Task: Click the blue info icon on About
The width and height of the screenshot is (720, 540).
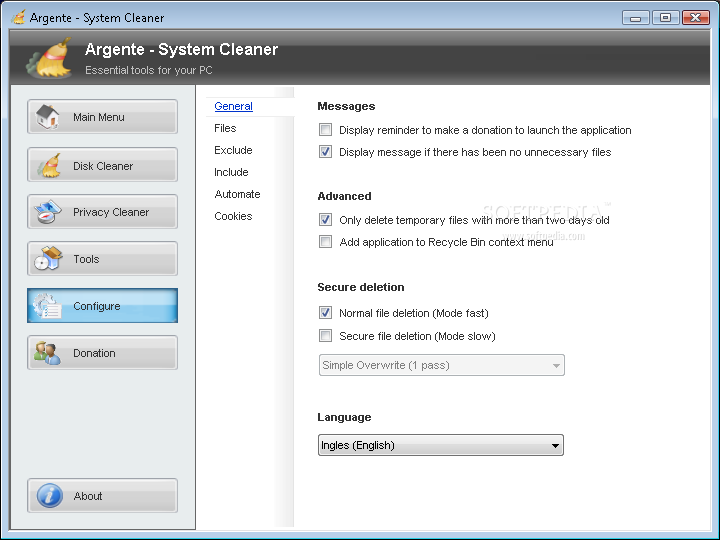Action: tap(50, 496)
